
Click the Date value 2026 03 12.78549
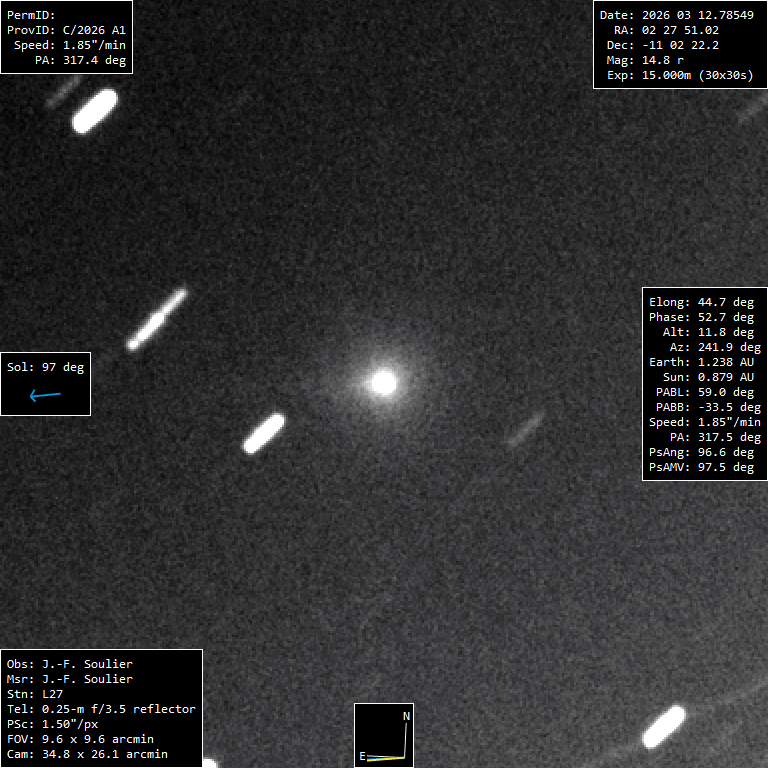coord(697,15)
